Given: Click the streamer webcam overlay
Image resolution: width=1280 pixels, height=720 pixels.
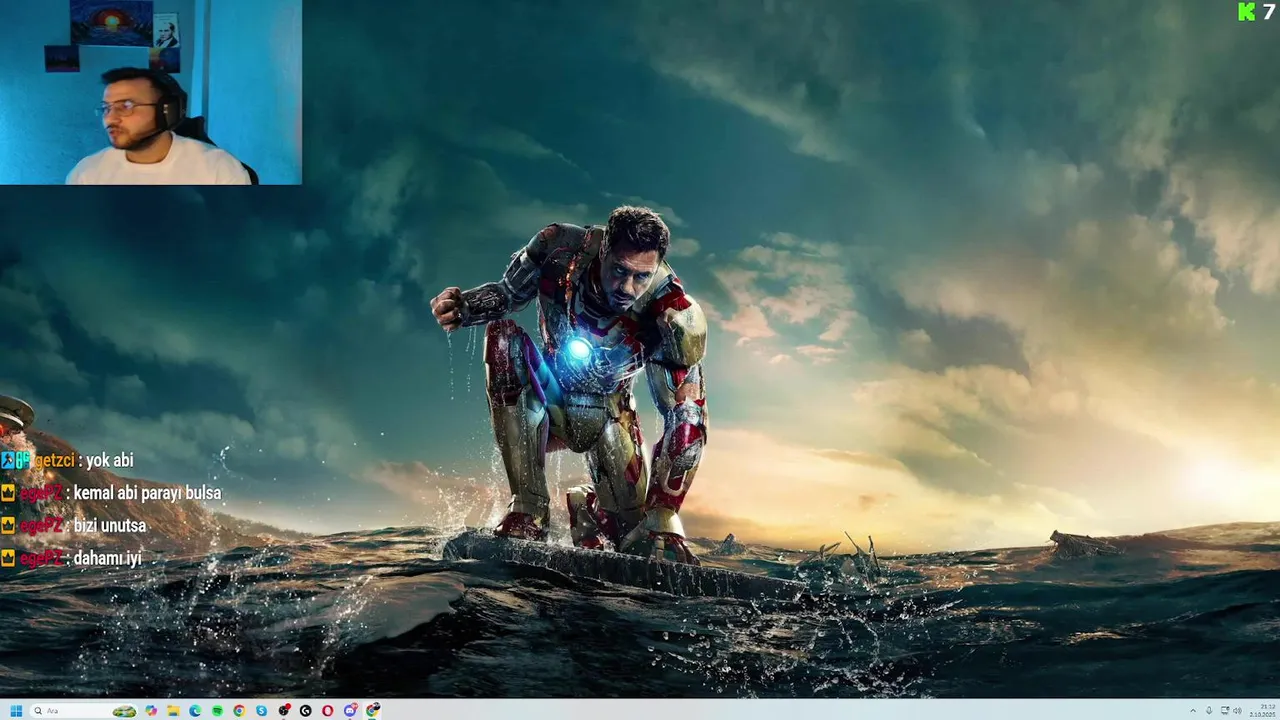Looking at the screenshot, I should [150, 92].
